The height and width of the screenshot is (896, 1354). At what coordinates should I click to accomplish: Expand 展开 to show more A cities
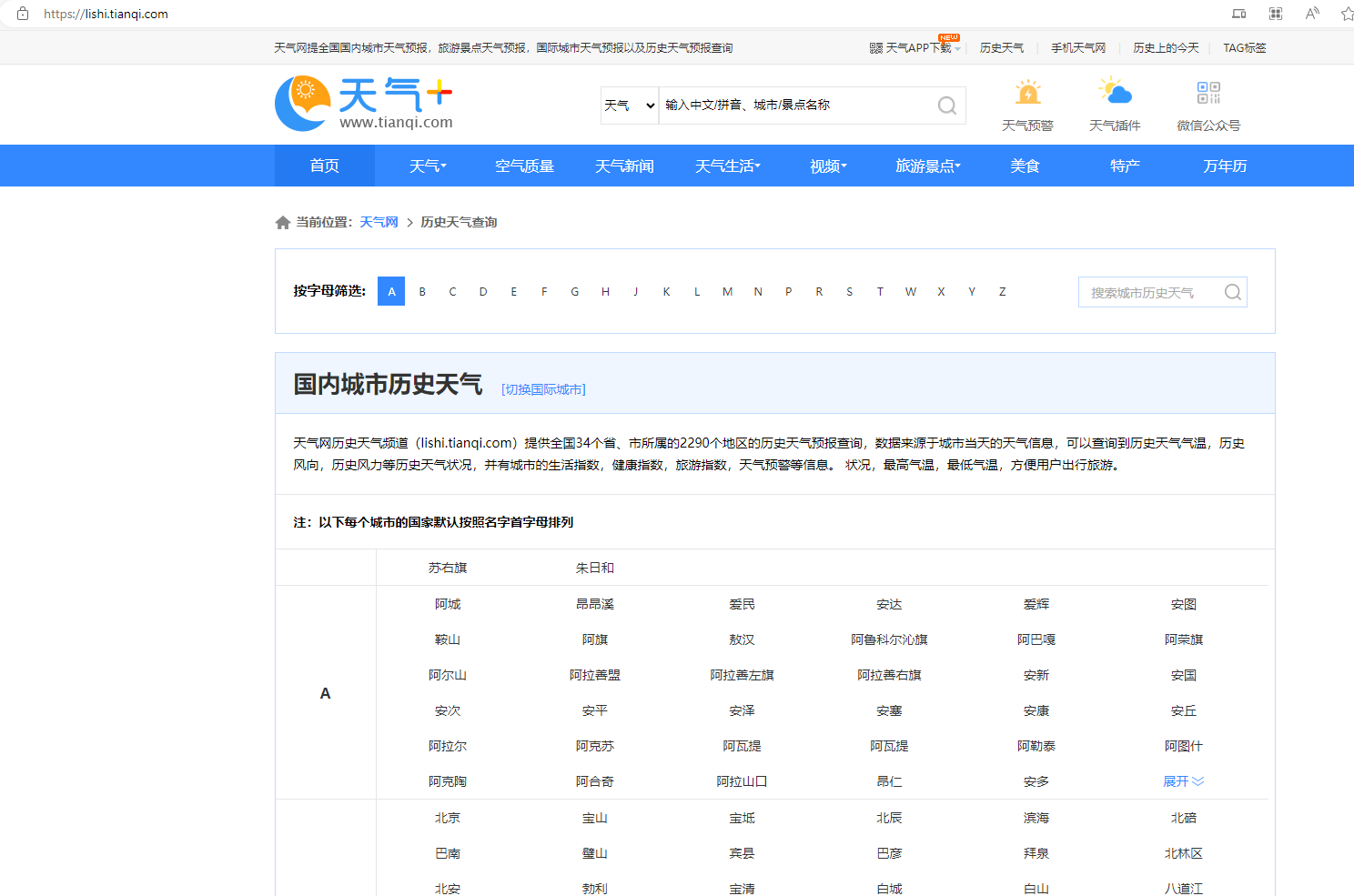(1183, 781)
